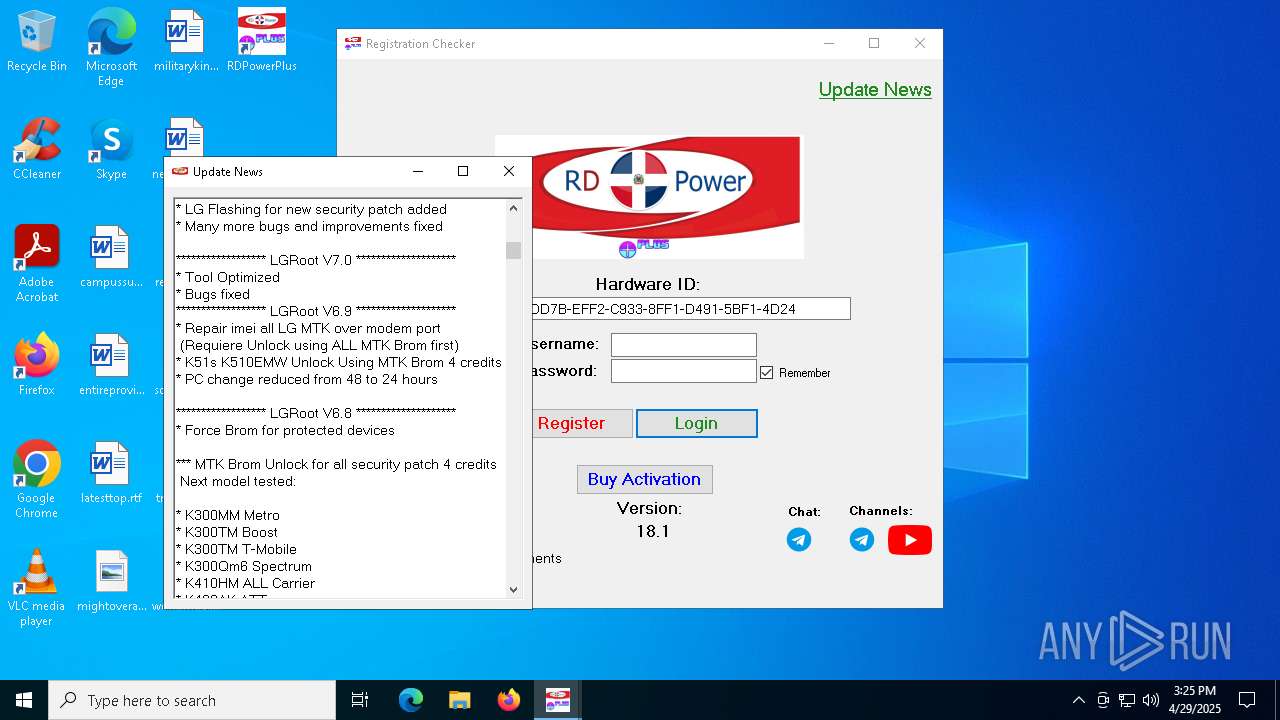
Task: Open the mightovera image file icon
Action: coord(111,581)
